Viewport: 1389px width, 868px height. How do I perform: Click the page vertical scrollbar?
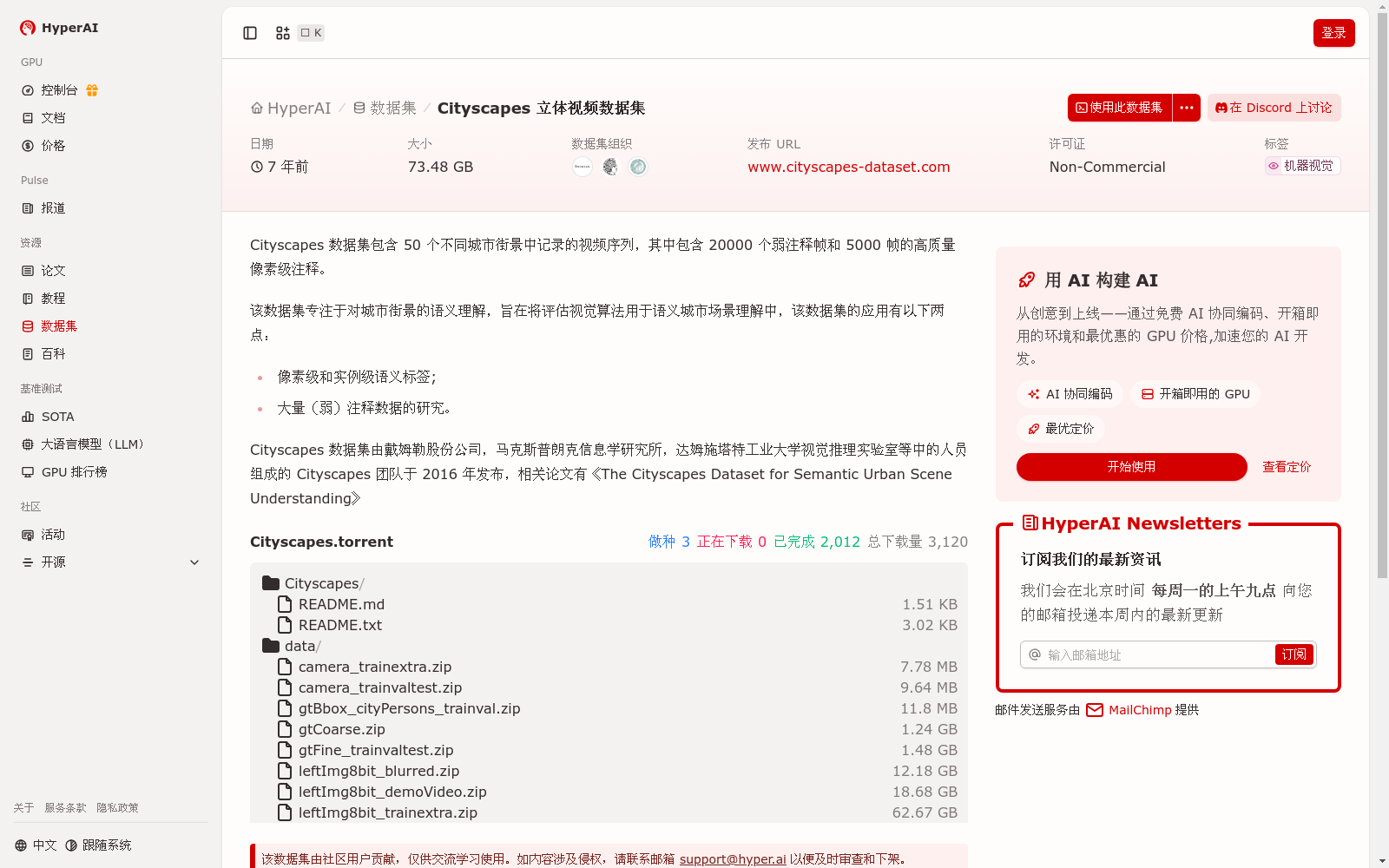[1382, 295]
